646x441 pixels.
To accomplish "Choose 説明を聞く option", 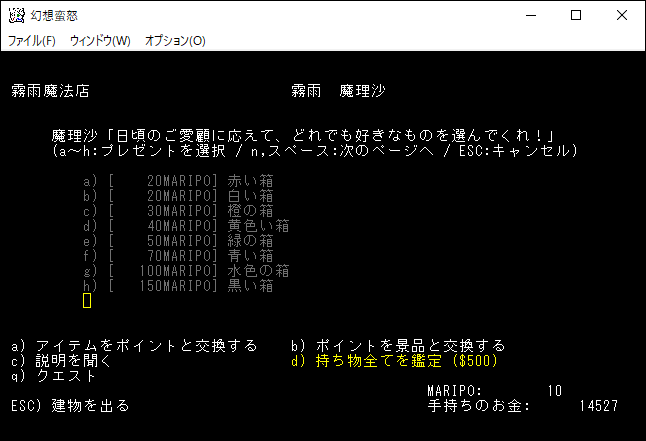I will (x=61, y=361).
